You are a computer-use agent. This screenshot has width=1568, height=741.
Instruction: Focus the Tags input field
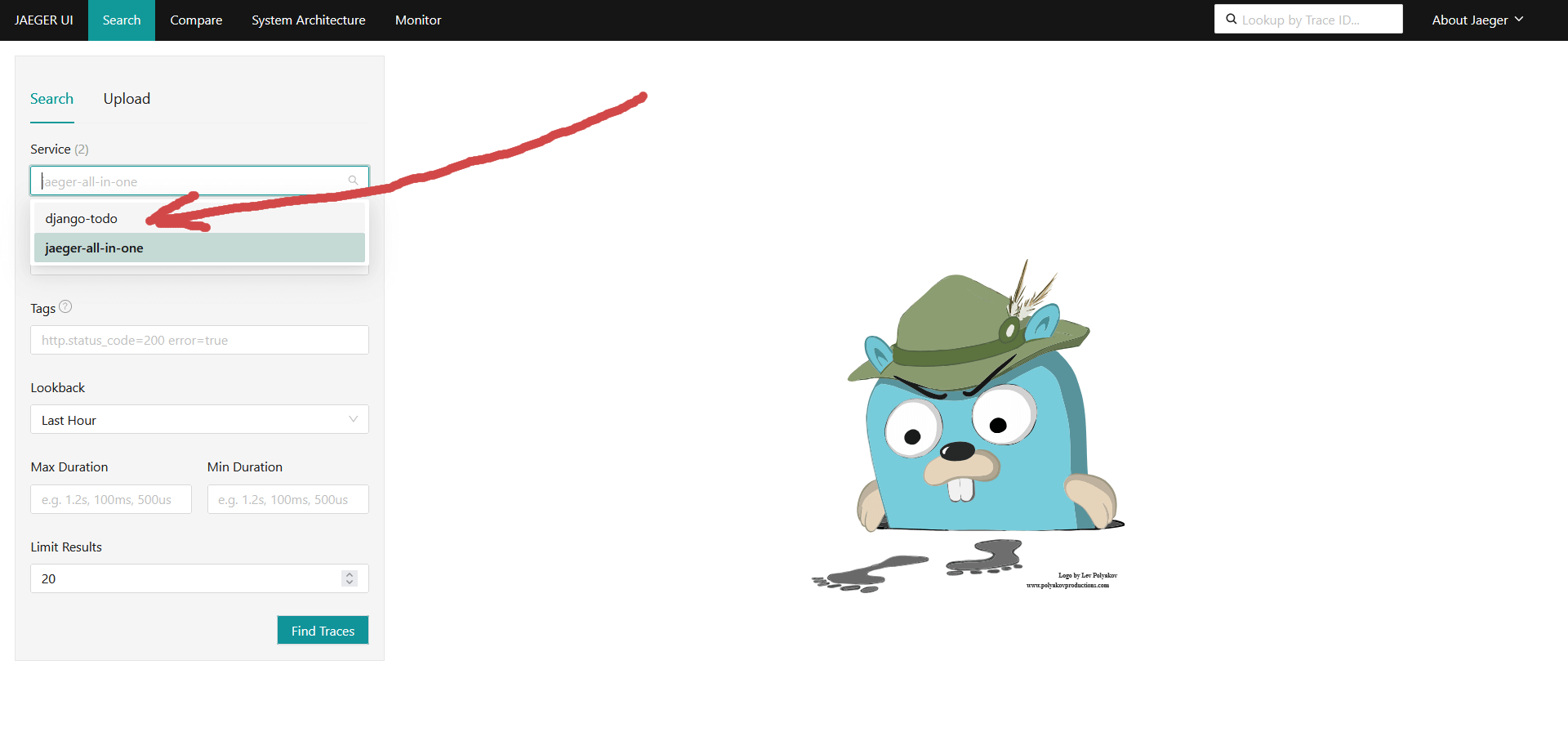pyautogui.click(x=199, y=340)
